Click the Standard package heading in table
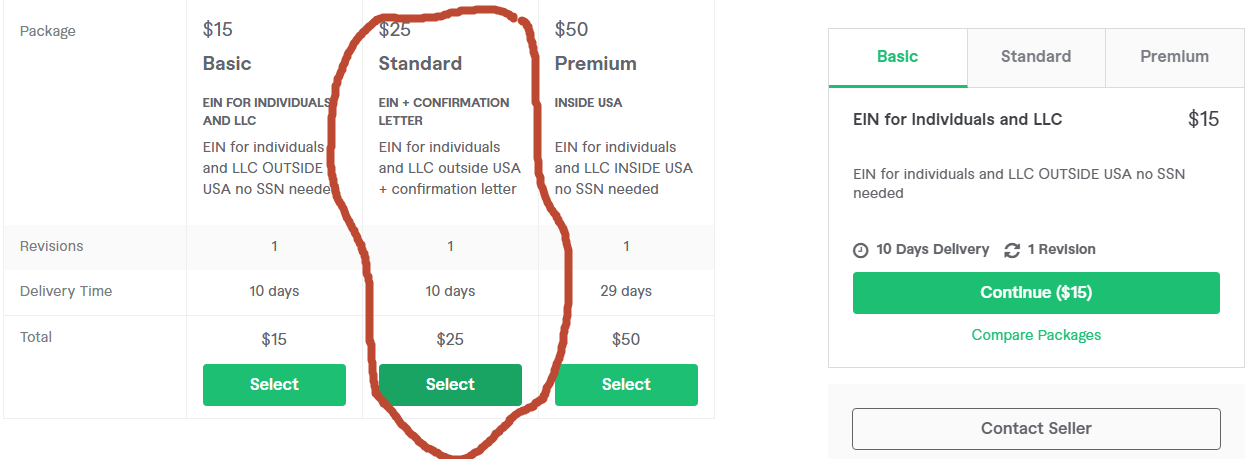 420,64
